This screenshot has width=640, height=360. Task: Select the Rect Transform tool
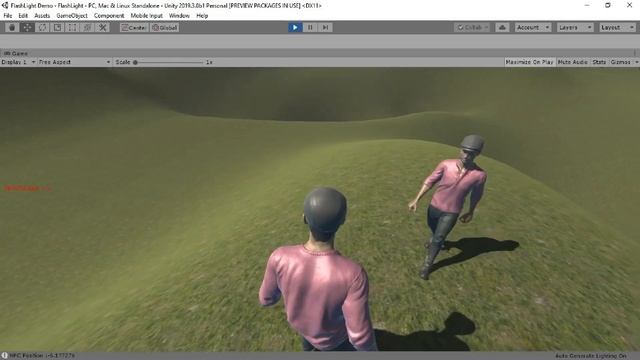click(x=72, y=27)
